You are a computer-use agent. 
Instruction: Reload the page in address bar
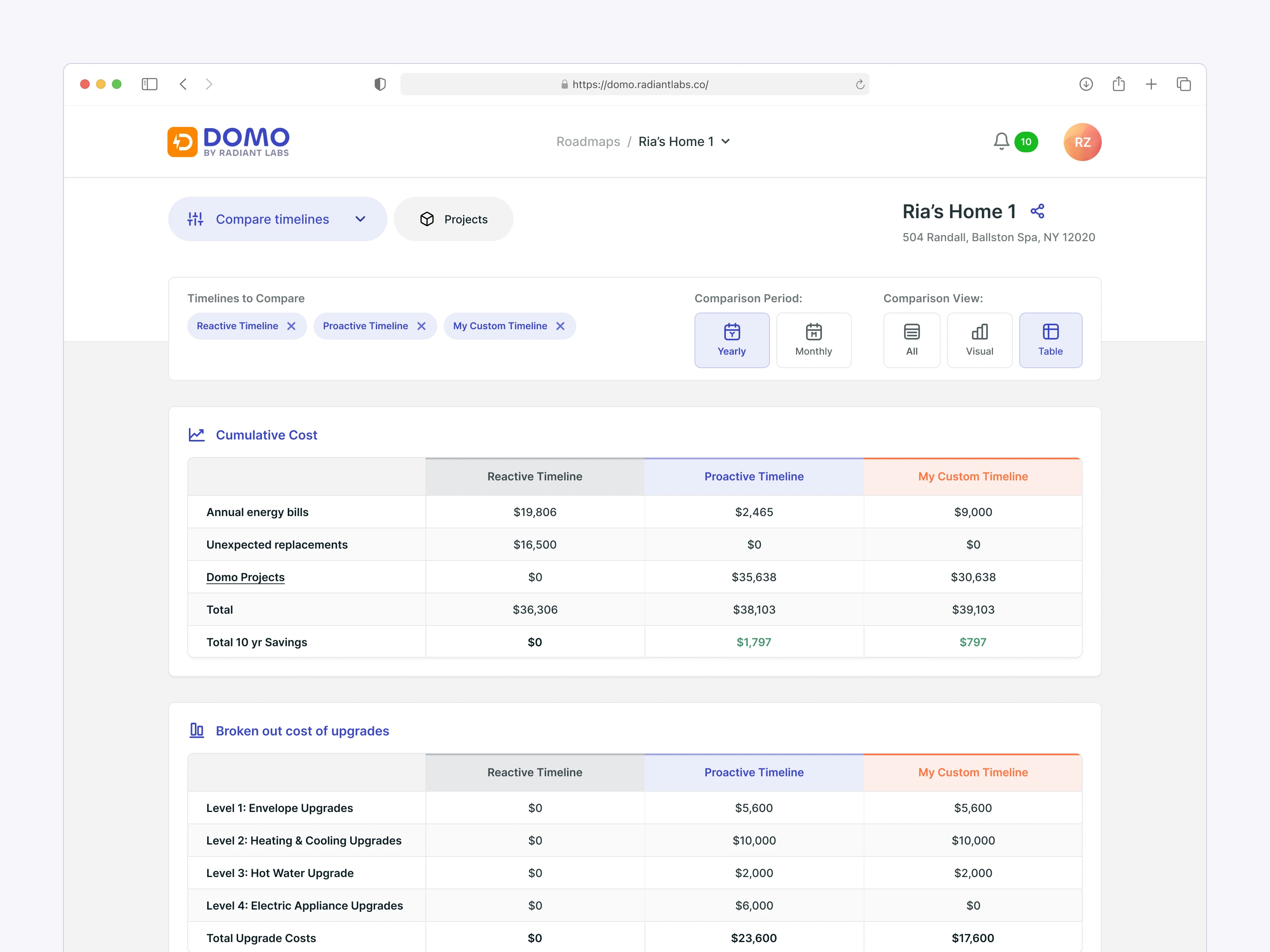coord(860,84)
